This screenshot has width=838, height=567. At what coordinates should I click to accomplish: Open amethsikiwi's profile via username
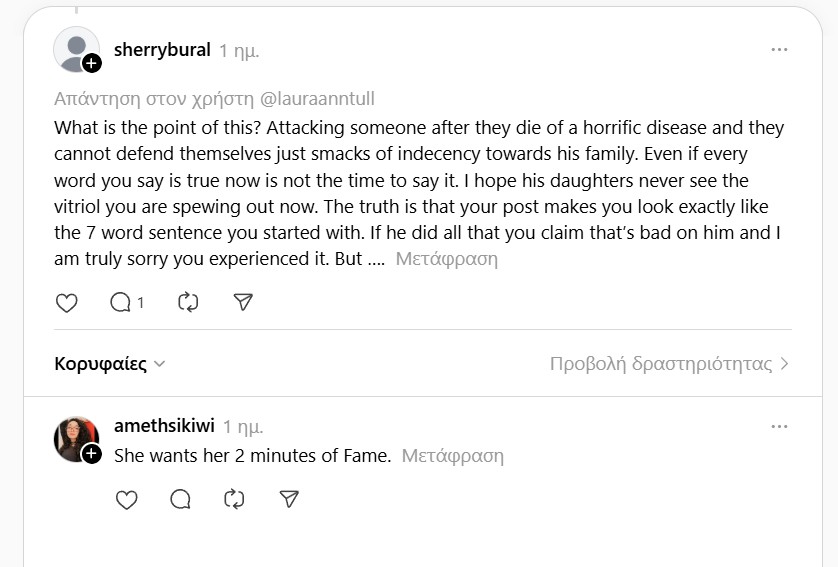pos(164,426)
